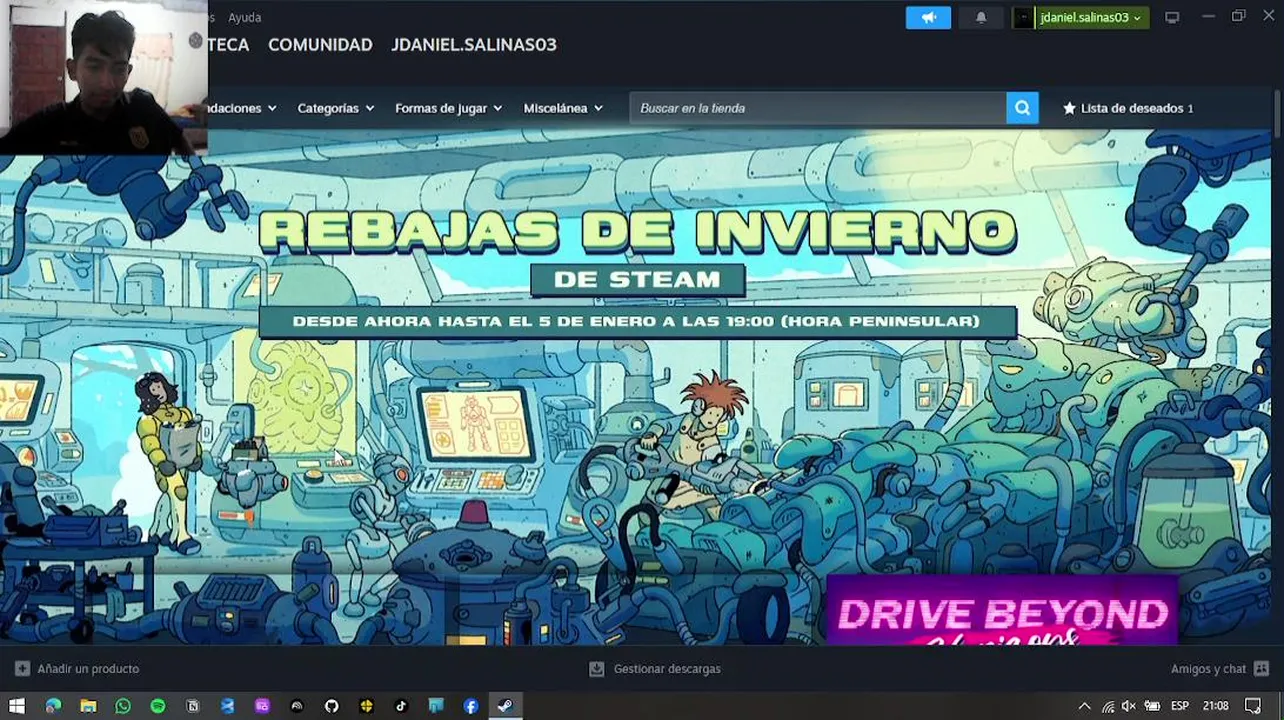Click the friends icon beside Amigos y chat
This screenshot has width=1284, height=720.
coord(1261,669)
